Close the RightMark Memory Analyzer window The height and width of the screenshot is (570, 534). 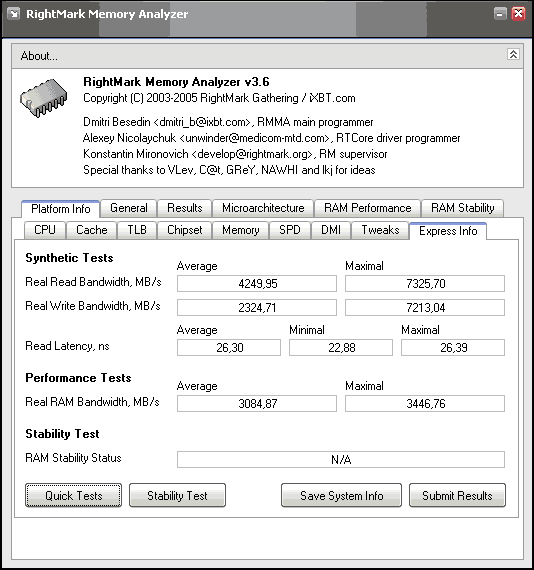point(518,14)
